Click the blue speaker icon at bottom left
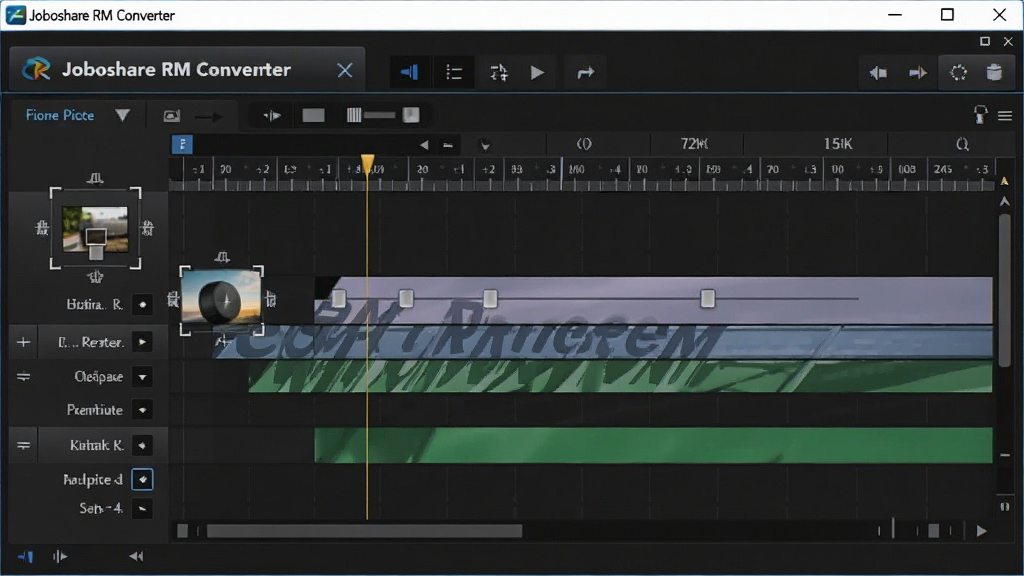Viewport: 1024px width, 576px height. (x=25, y=556)
